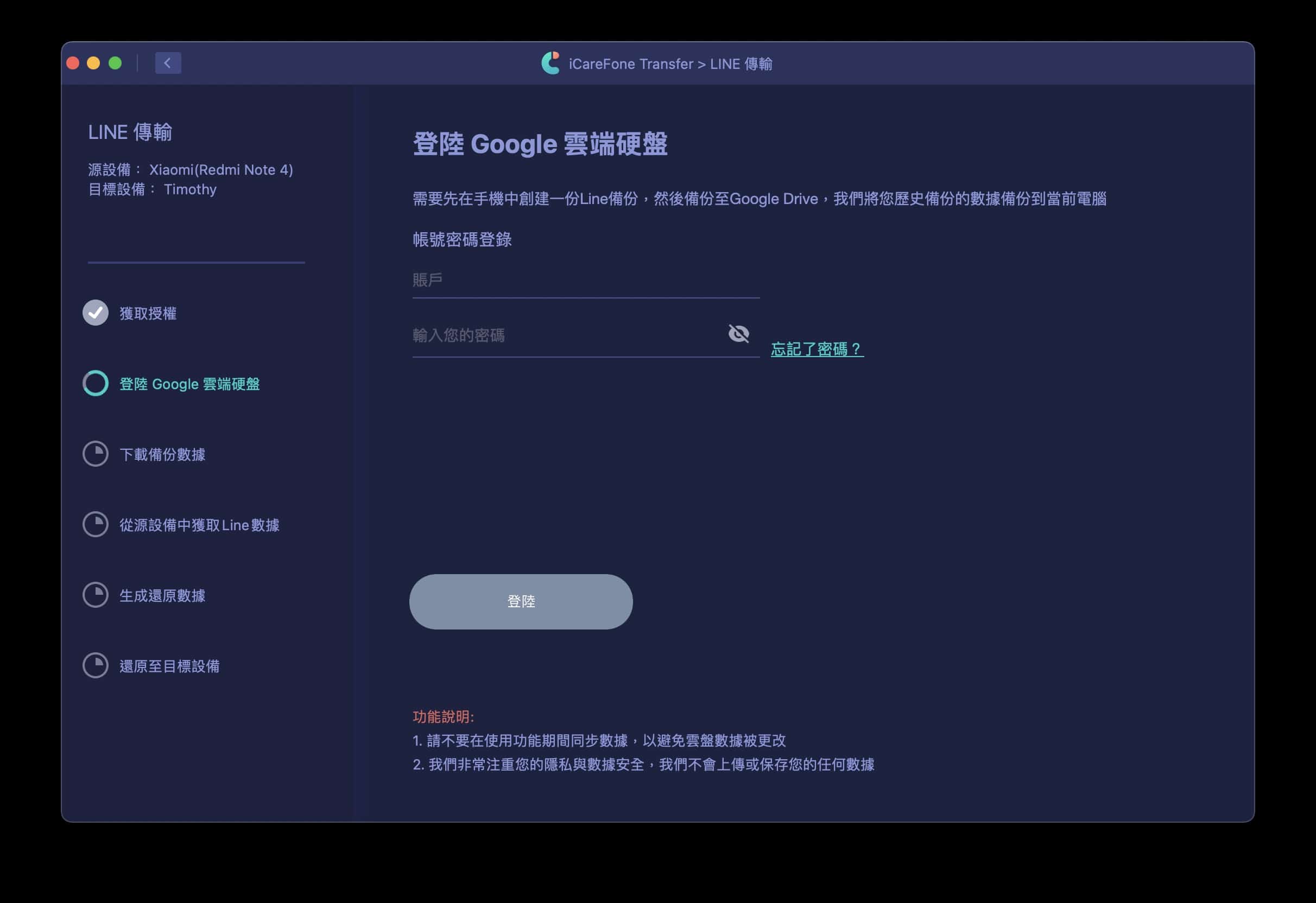Click the back arrow button in title bar

click(168, 63)
